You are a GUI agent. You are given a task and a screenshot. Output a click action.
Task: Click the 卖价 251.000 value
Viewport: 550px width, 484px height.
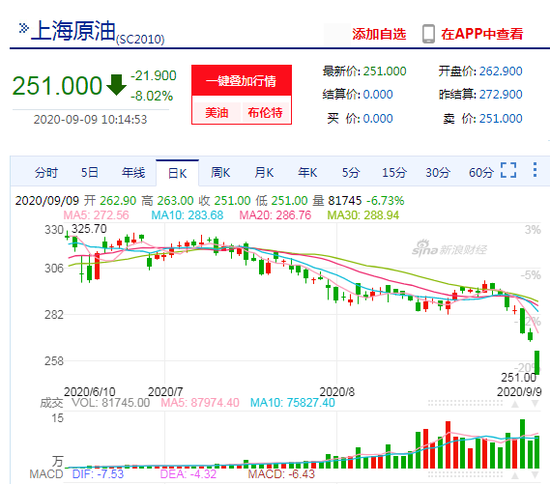501,119
